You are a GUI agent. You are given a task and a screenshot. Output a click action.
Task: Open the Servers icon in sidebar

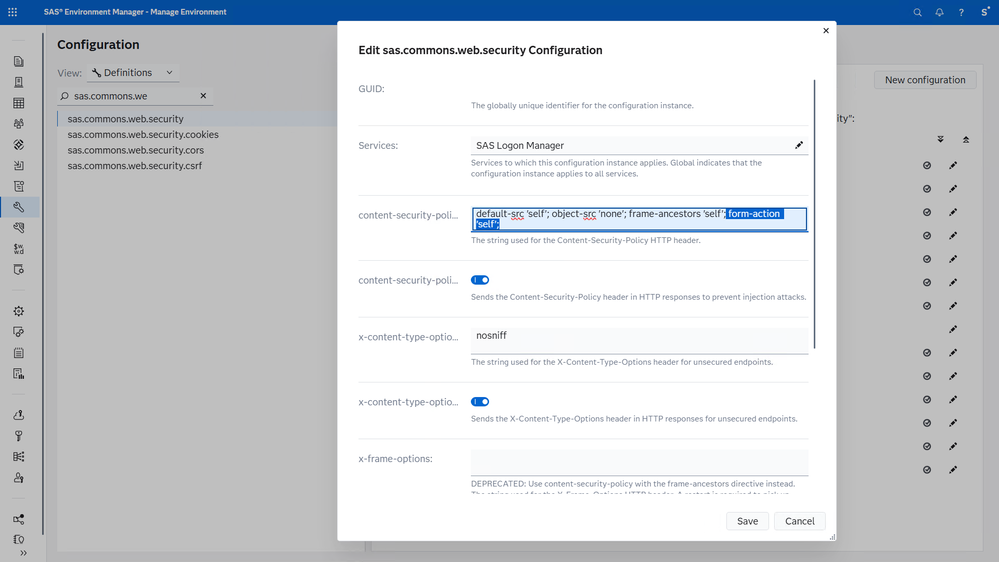[x=18, y=82]
